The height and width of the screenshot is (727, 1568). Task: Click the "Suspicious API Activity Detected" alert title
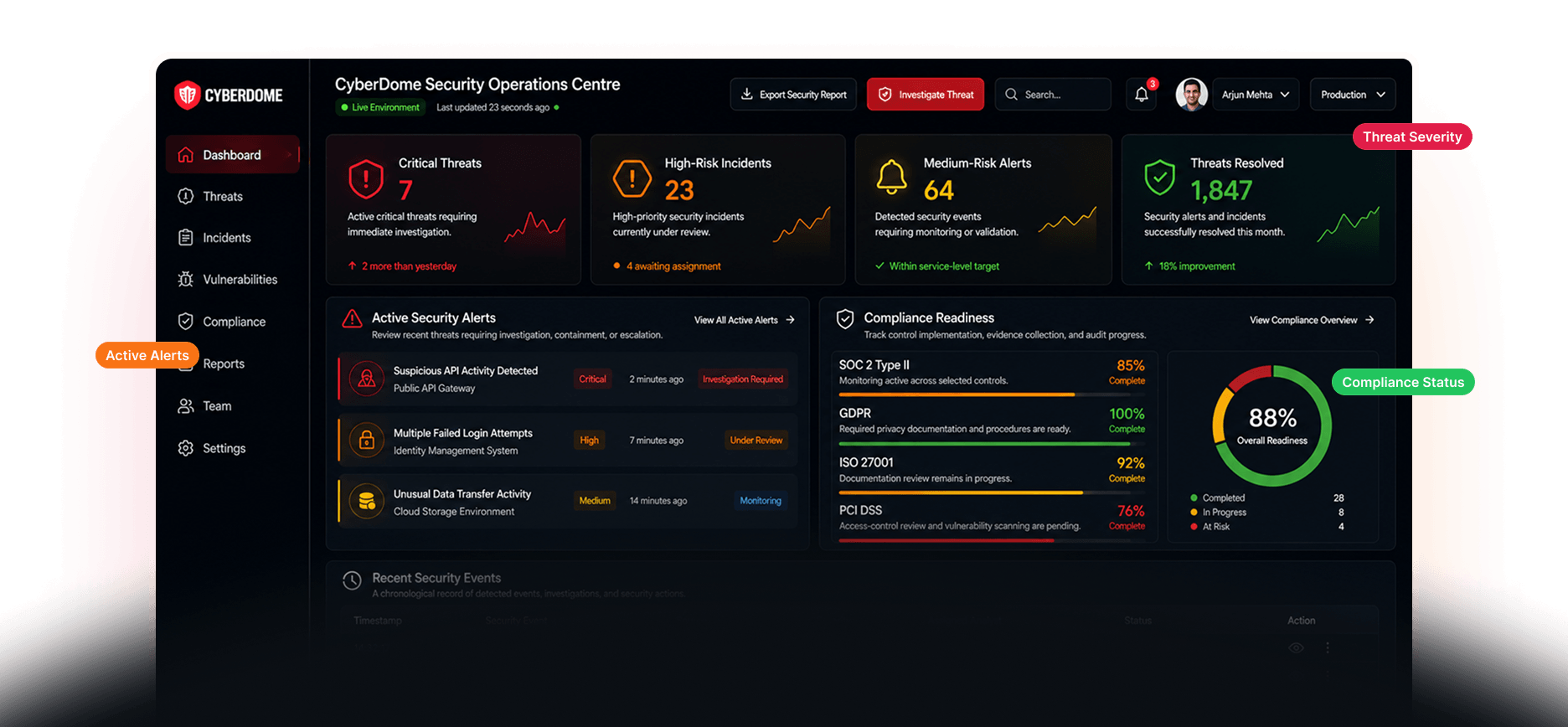pos(466,370)
